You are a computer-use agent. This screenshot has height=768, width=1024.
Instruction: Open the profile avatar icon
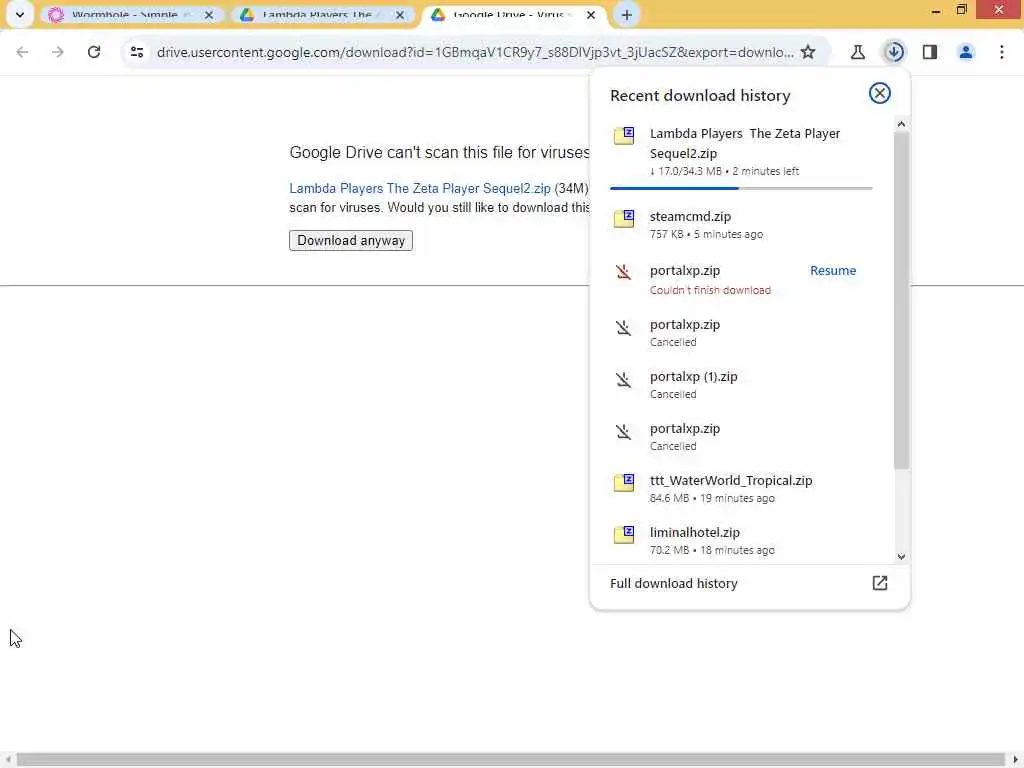(966, 52)
